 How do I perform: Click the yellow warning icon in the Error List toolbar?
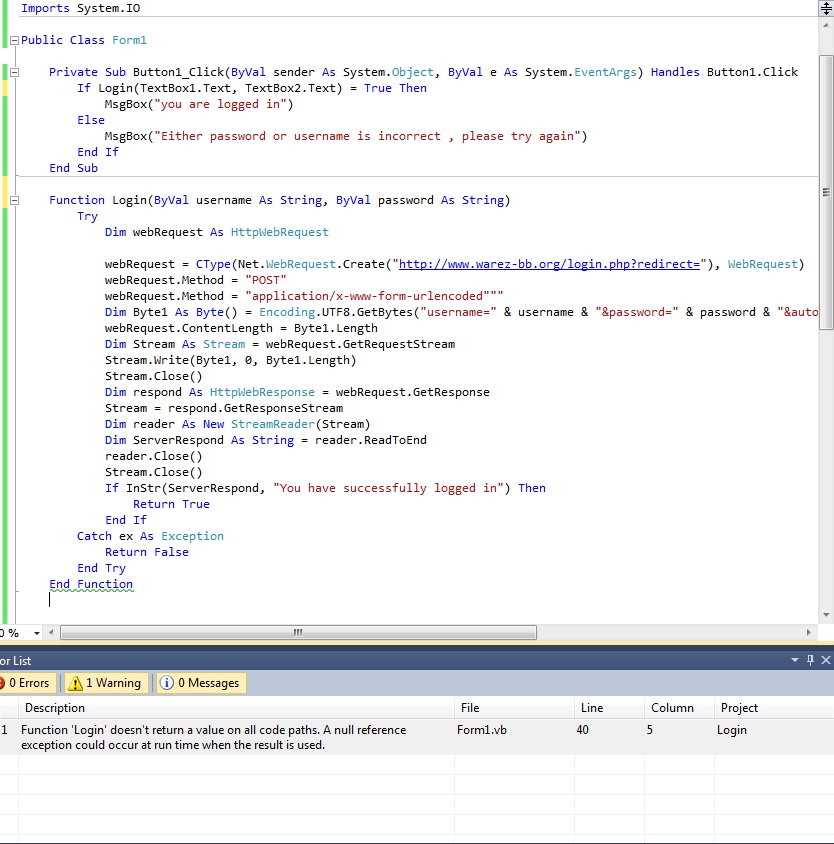[73, 683]
